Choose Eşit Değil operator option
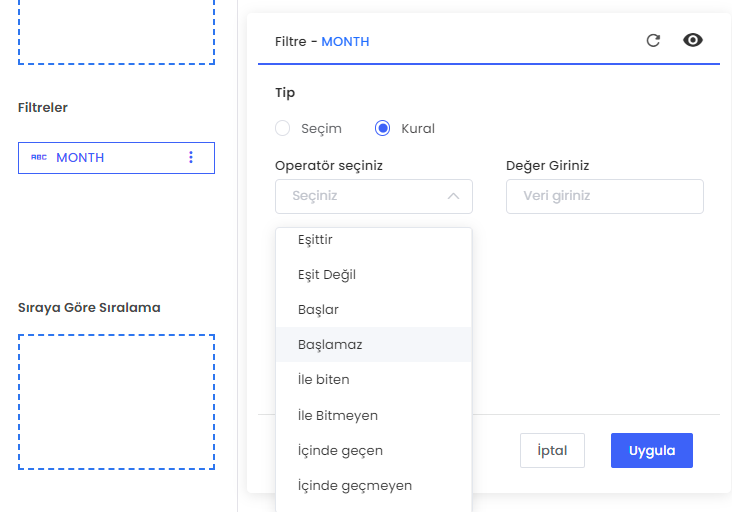The height and width of the screenshot is (512, 732). [327, 275]
